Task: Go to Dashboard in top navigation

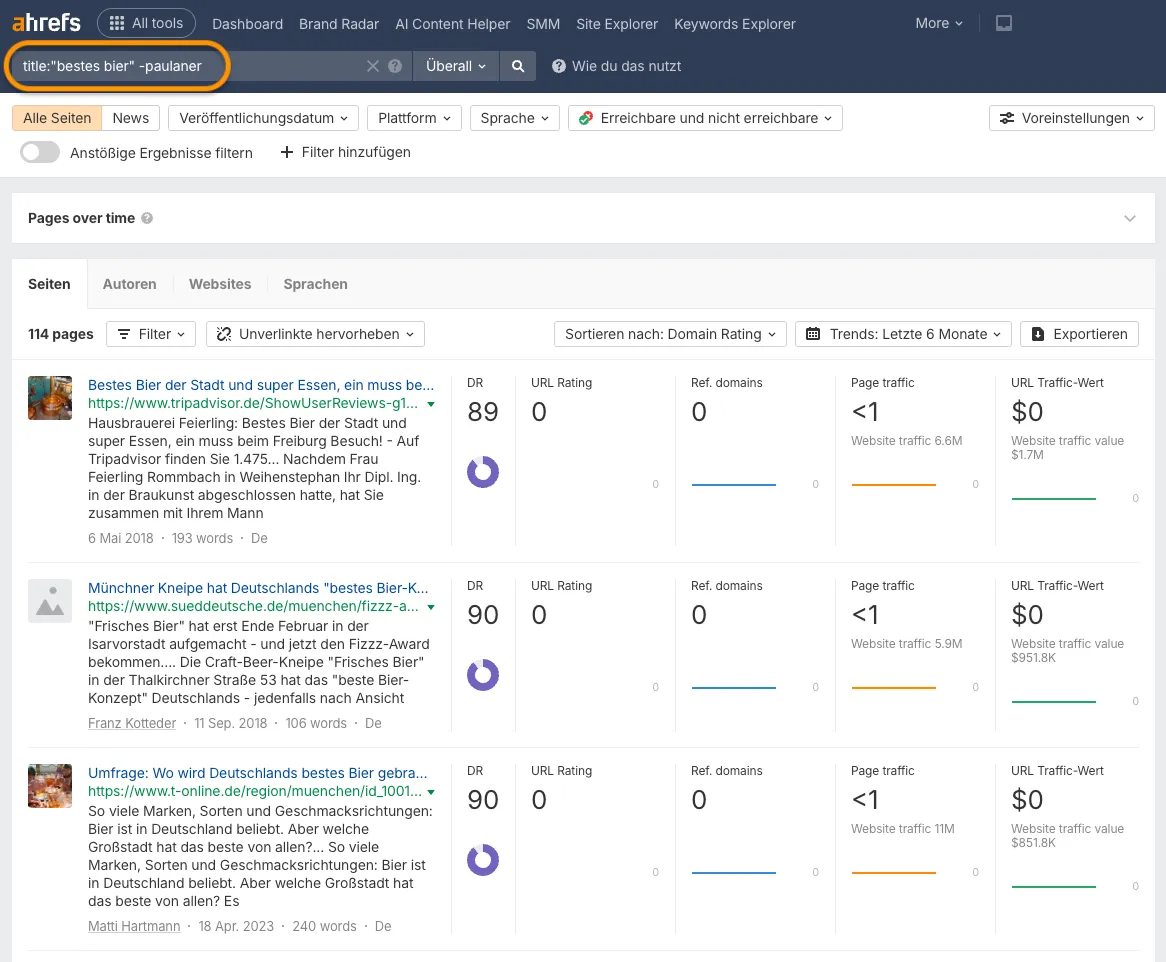Action: [x=248, y=24]
